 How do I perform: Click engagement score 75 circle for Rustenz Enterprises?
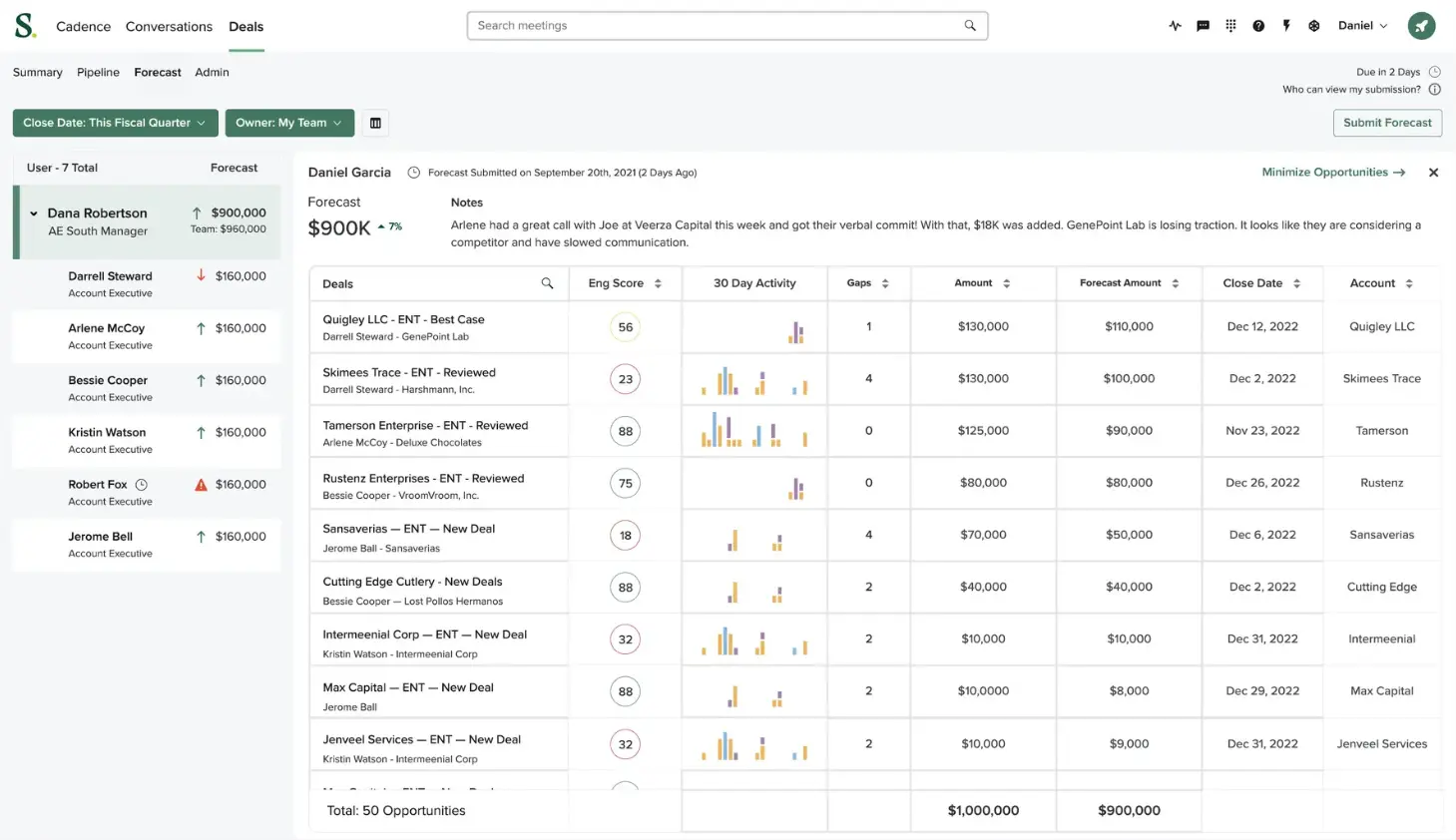[x=626, y=484]
